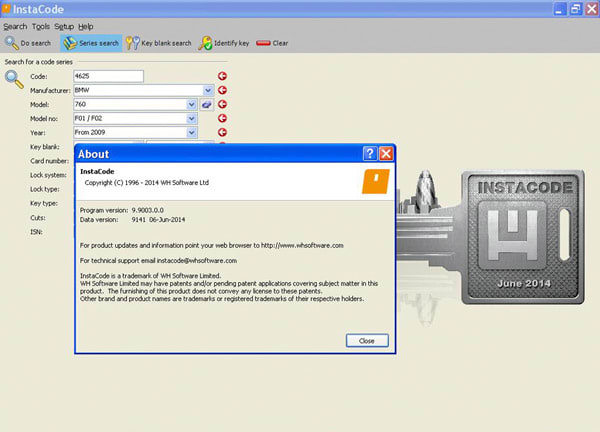Click the Data version 9141 06-Jun-2014 text
This screenshot has height=432, width=600.
pyautogui.click(x=132, y=220)
